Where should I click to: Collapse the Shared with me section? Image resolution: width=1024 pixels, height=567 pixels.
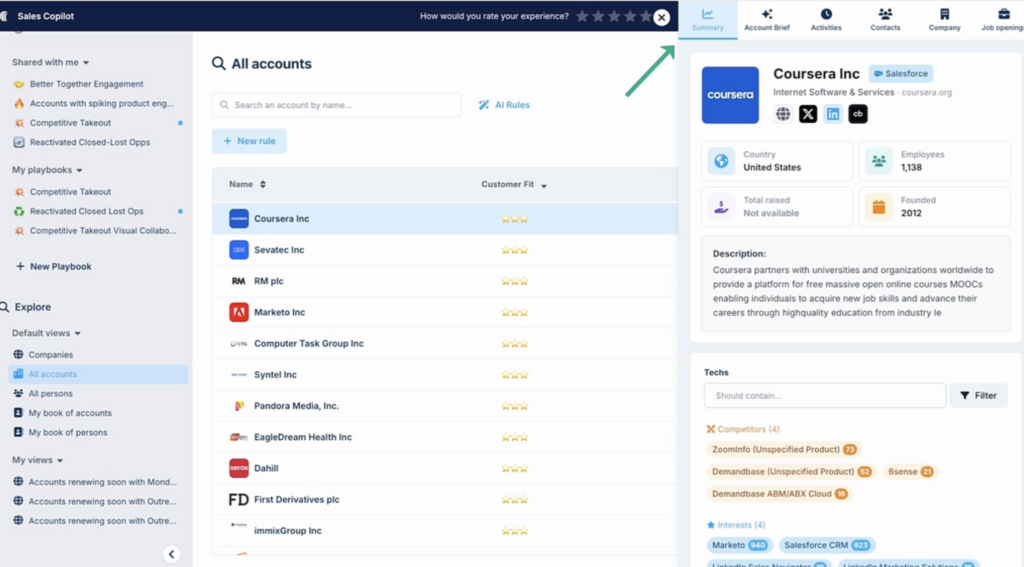tap(50, 62)
